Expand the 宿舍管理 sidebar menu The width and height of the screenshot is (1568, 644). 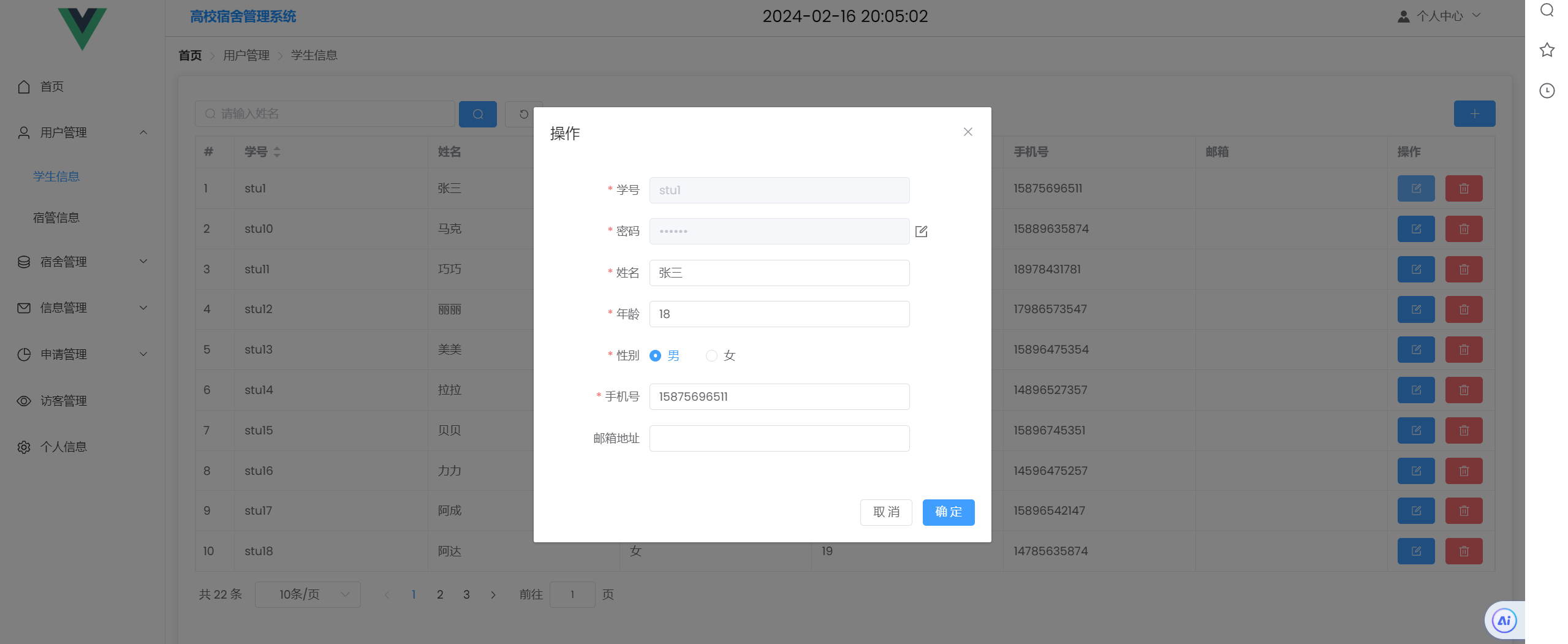tap(82, 262)
